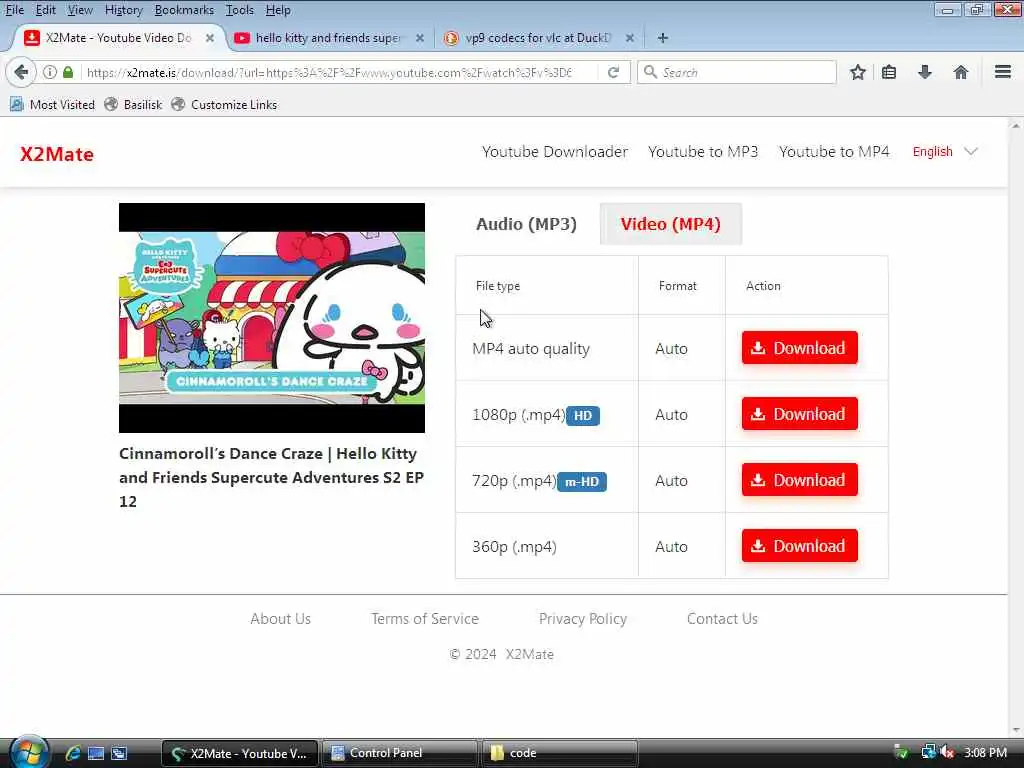Select the Audio (MP3) tab
Screen dimensions: 1024x768
526,224
